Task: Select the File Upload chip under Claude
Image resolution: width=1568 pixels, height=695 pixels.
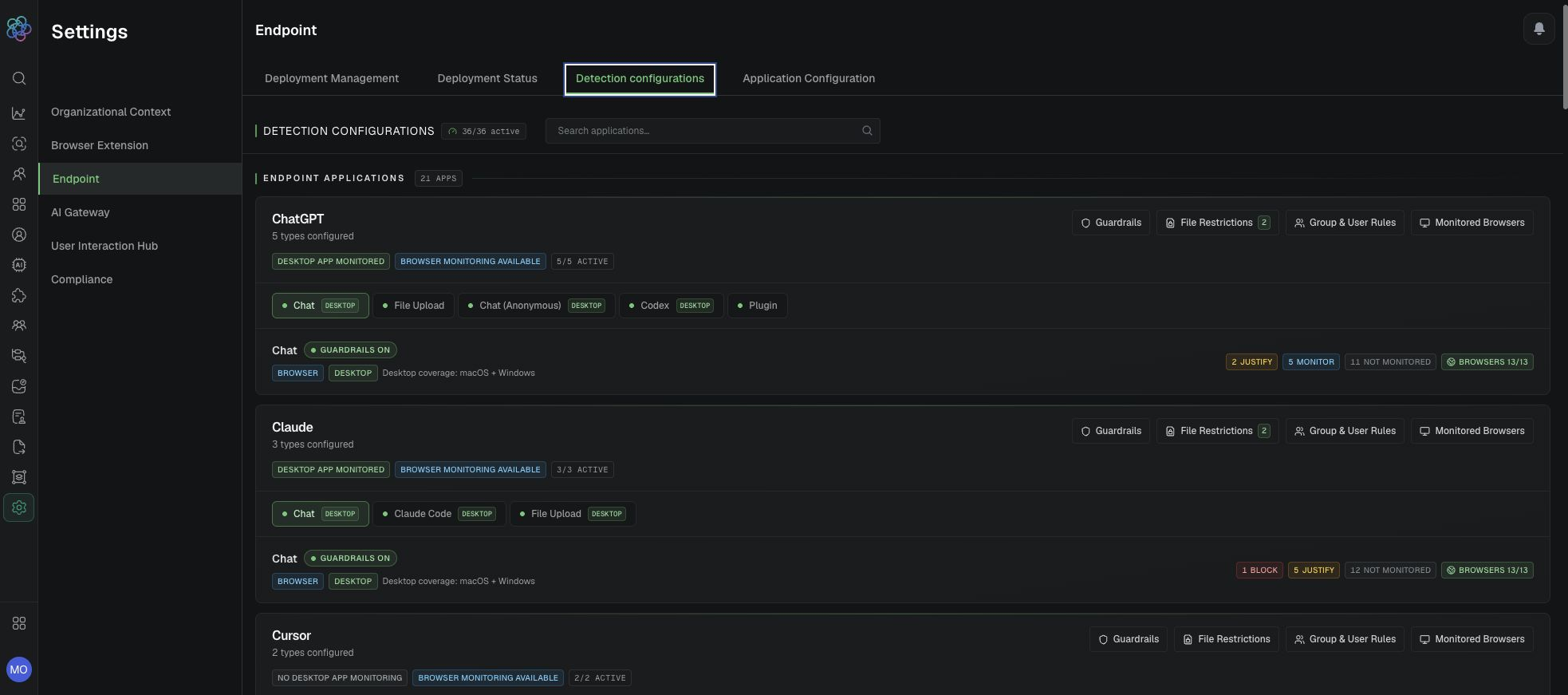Action: 573,514
